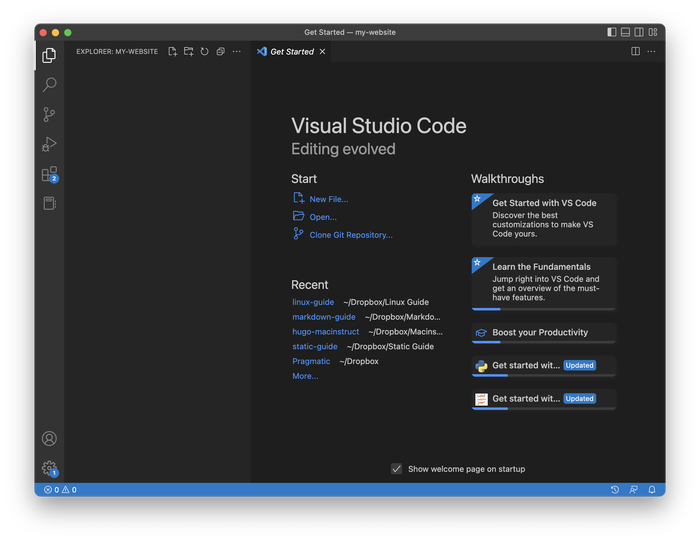
Task: Split the editor to the right
Action: 635,51
